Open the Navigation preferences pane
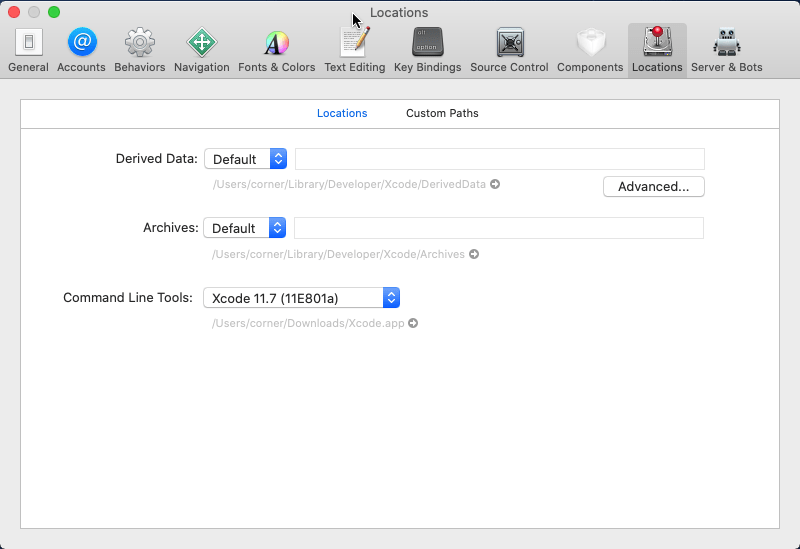 click(202, 51)
